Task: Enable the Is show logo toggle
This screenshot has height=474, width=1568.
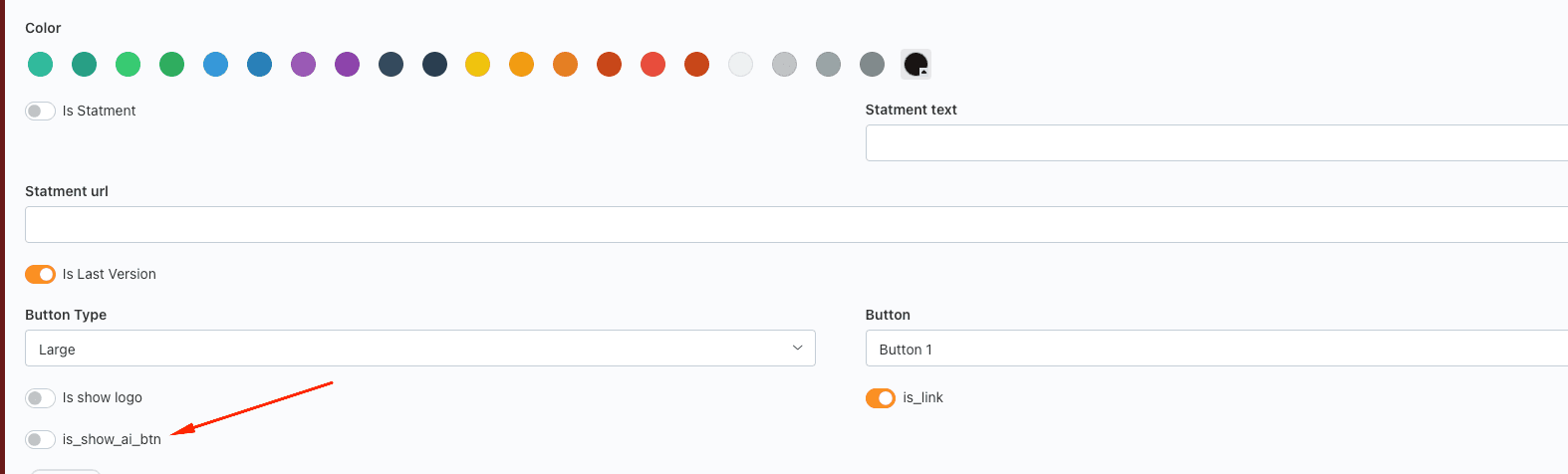Action: (40, 398)
